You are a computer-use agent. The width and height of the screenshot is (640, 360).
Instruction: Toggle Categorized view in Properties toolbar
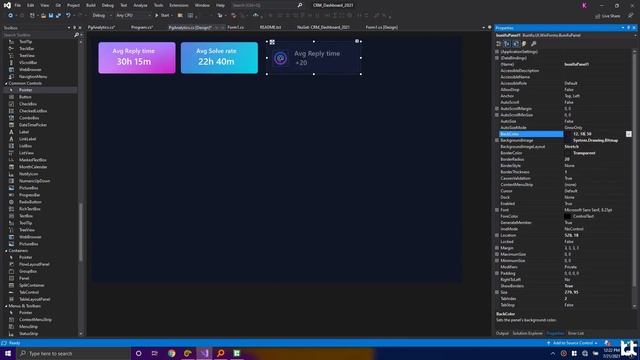pos(498,44)
